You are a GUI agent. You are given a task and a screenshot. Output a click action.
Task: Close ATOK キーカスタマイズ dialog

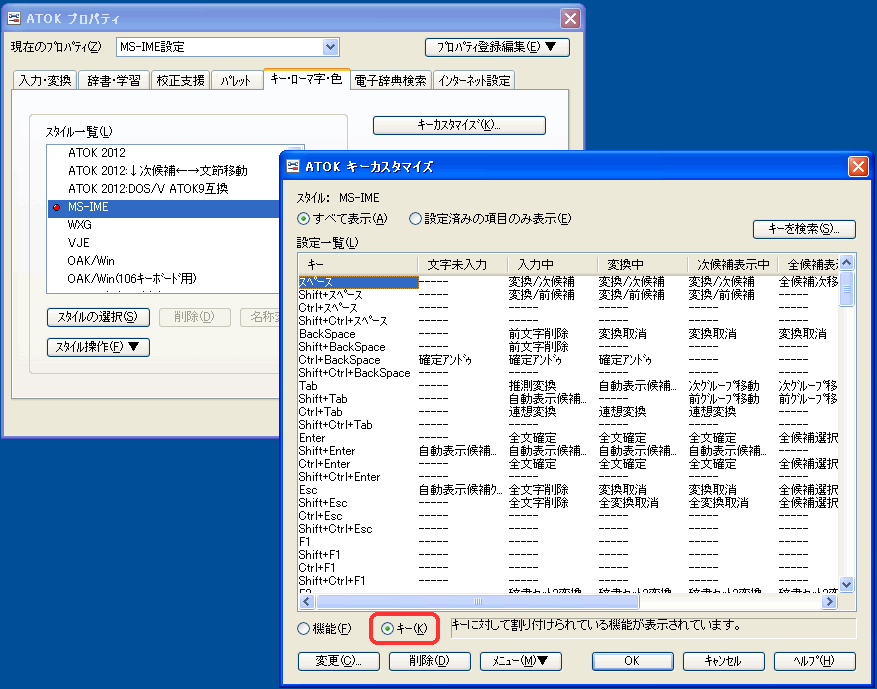[857, 166]
